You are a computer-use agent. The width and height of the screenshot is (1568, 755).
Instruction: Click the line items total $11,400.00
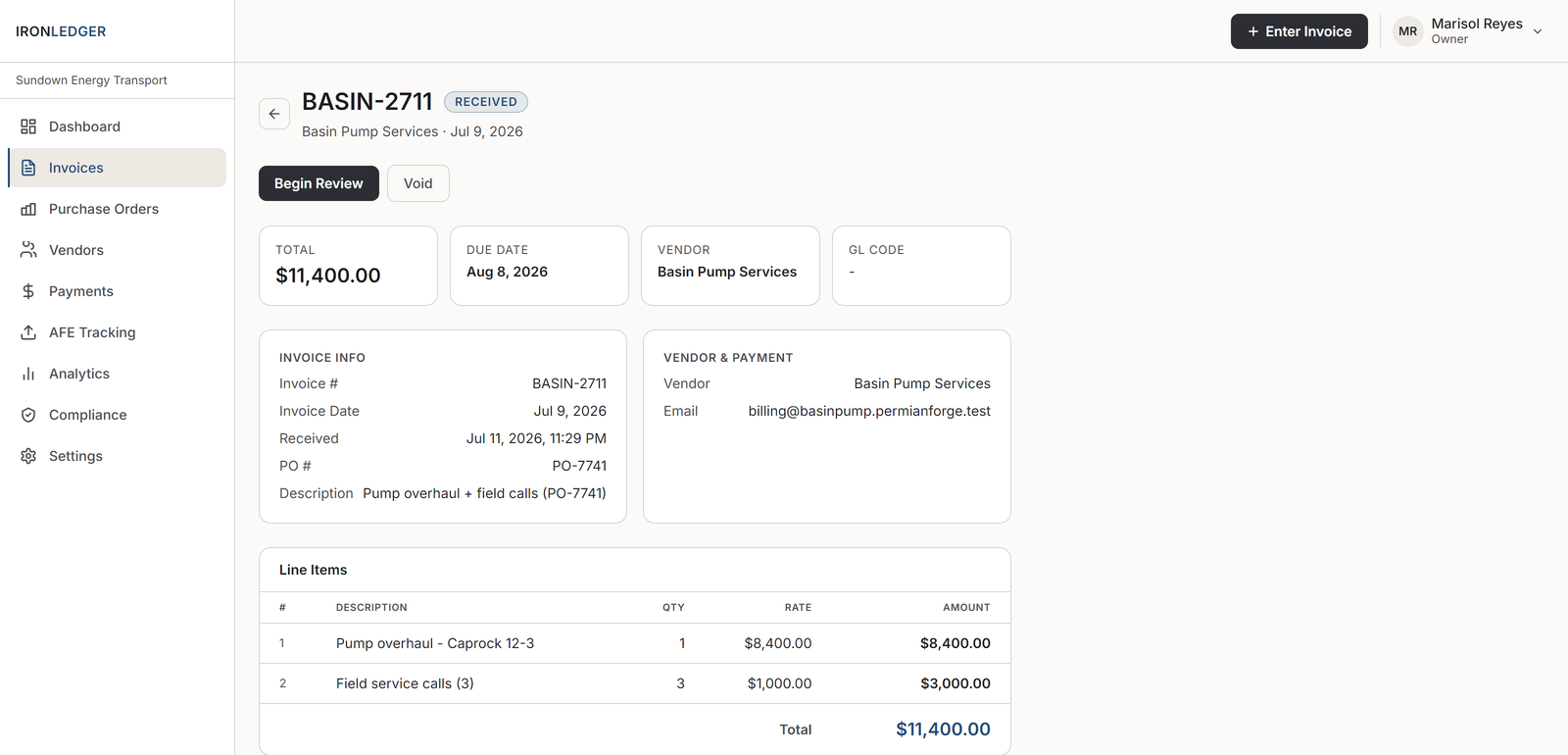(943, 730)
